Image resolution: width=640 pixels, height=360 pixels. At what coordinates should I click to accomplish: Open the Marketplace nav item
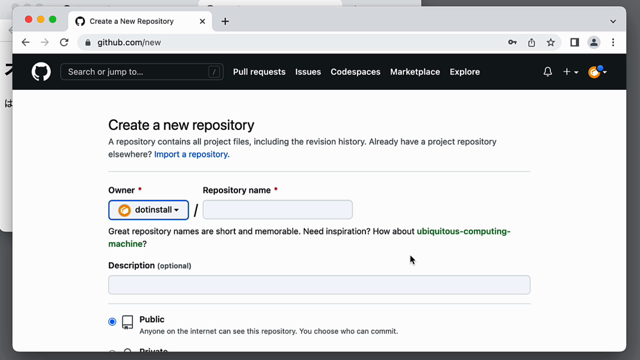415,72
